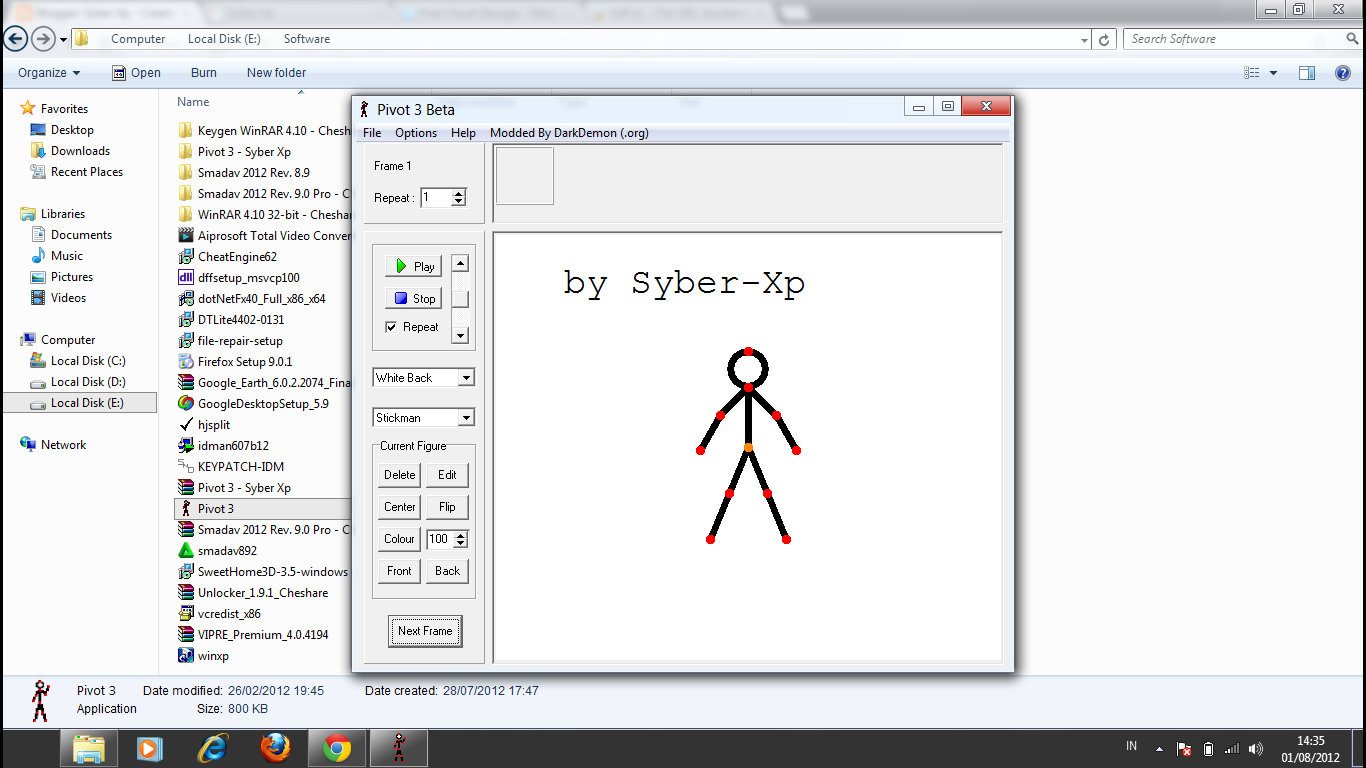Image resolution: width=1366 pixels, height=768 pixels.
Task: Select Network in sidebar
Action: 53,445
